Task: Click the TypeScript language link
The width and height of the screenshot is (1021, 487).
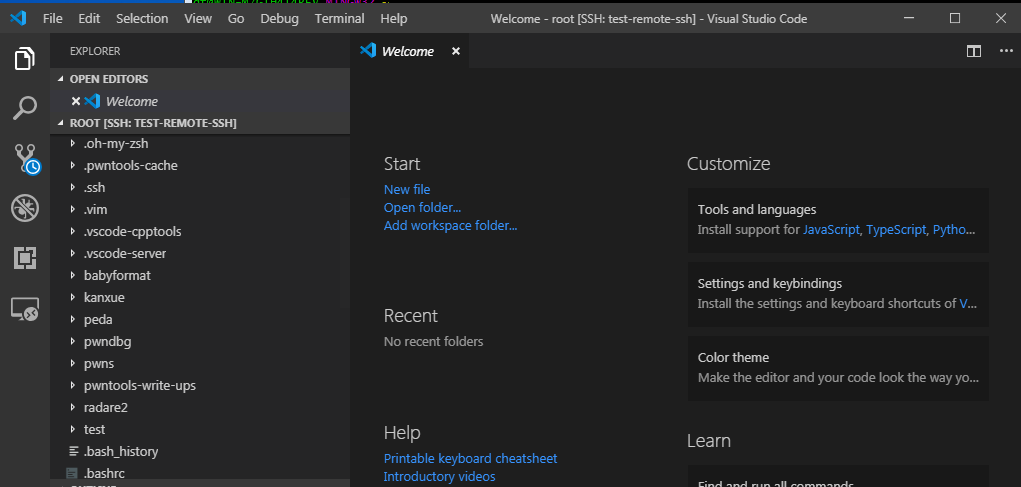Action: 896,230
